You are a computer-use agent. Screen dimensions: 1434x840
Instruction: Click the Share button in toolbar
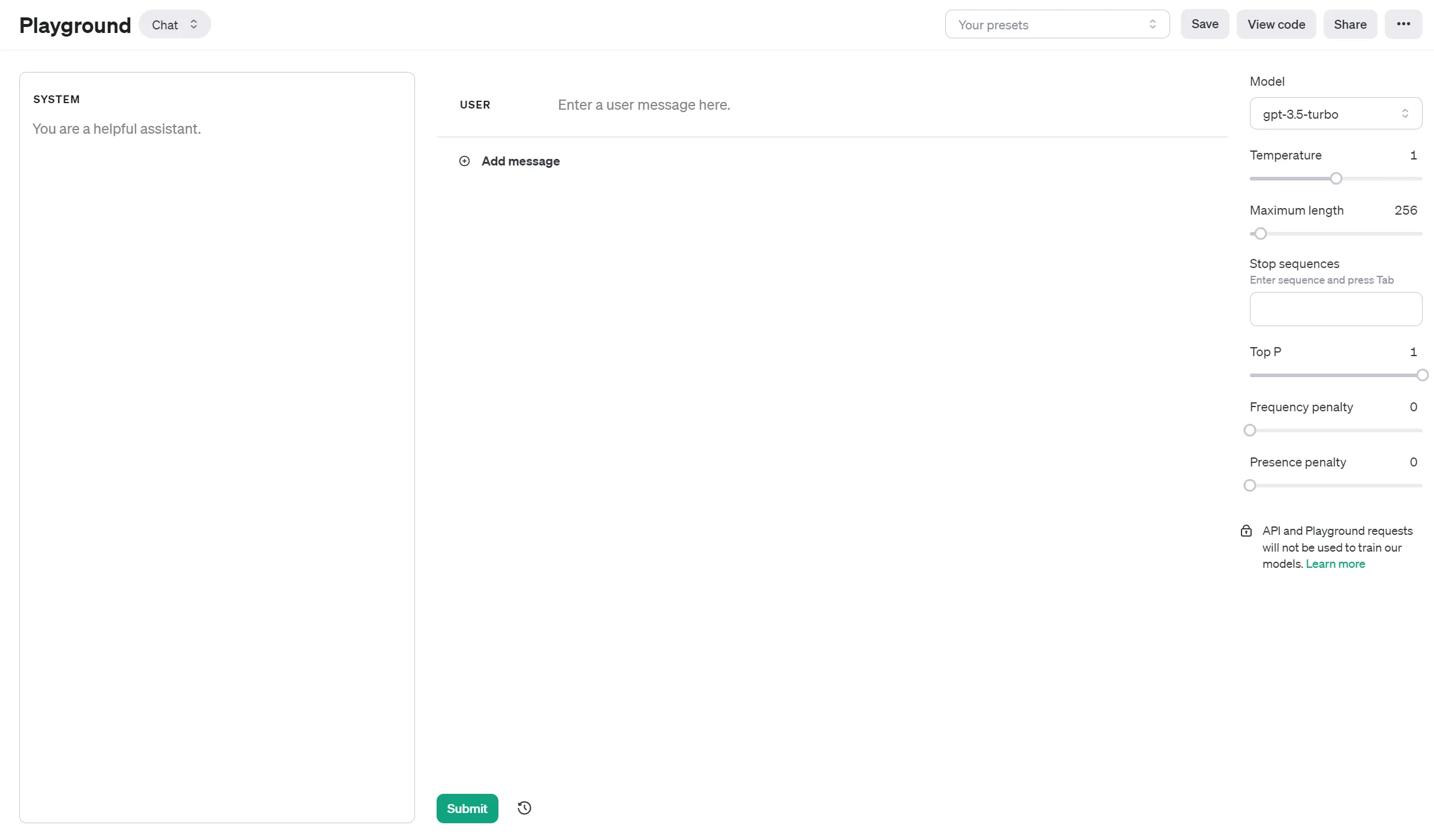coord(1349,24)
